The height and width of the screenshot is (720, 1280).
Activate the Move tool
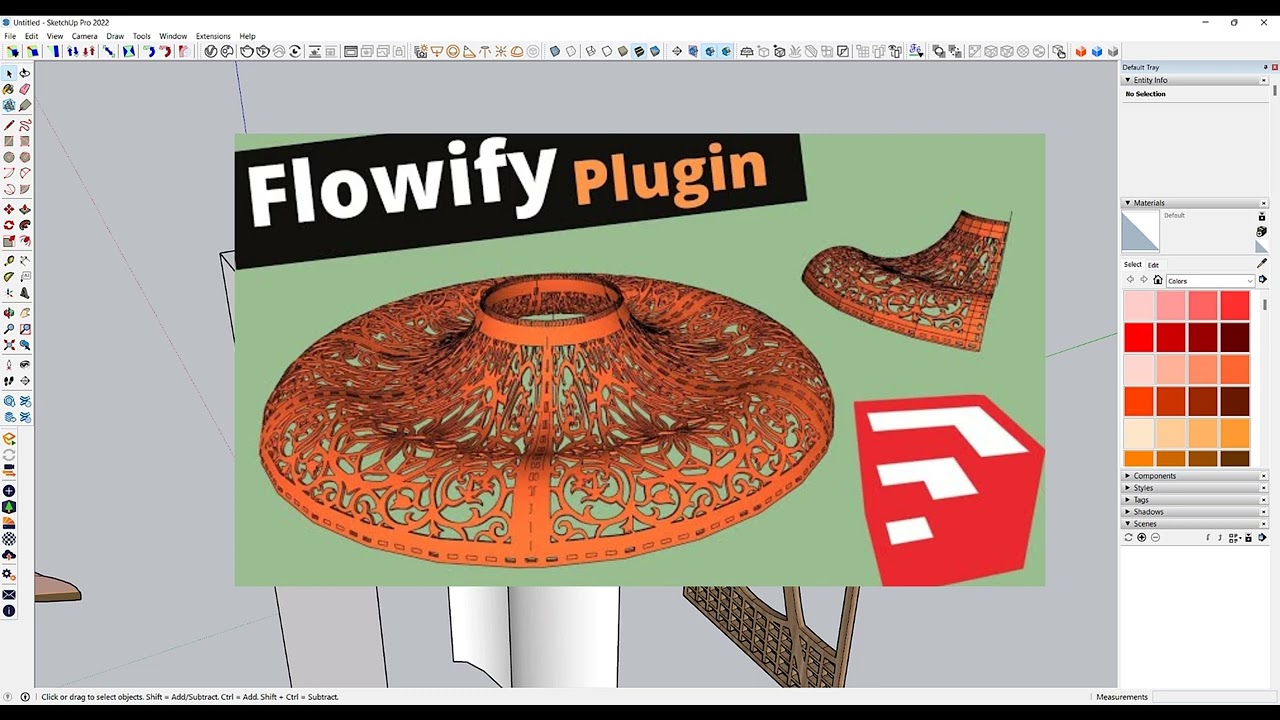[x=9, y=209]
